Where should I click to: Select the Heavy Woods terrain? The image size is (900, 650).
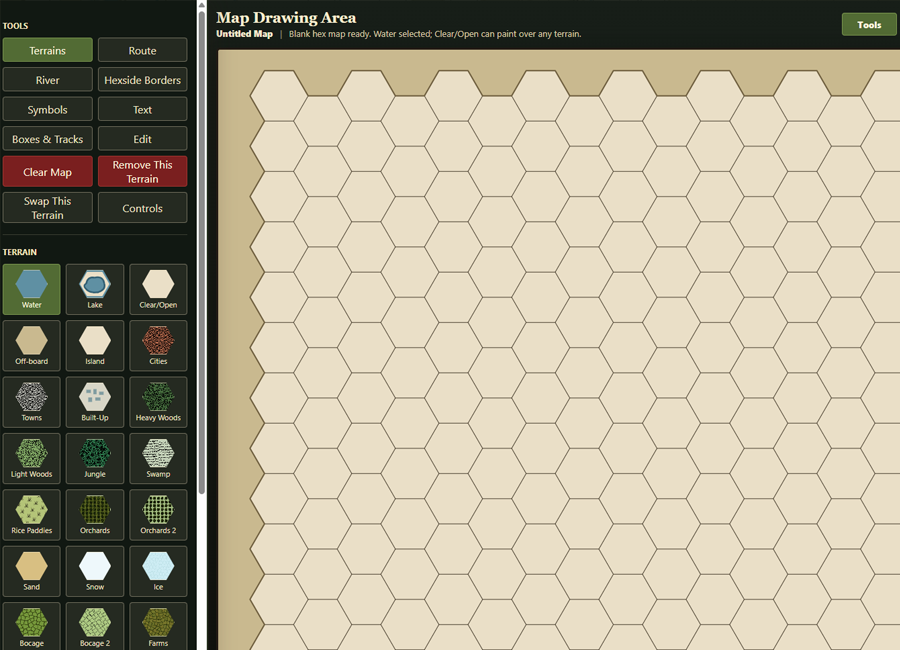158,401
